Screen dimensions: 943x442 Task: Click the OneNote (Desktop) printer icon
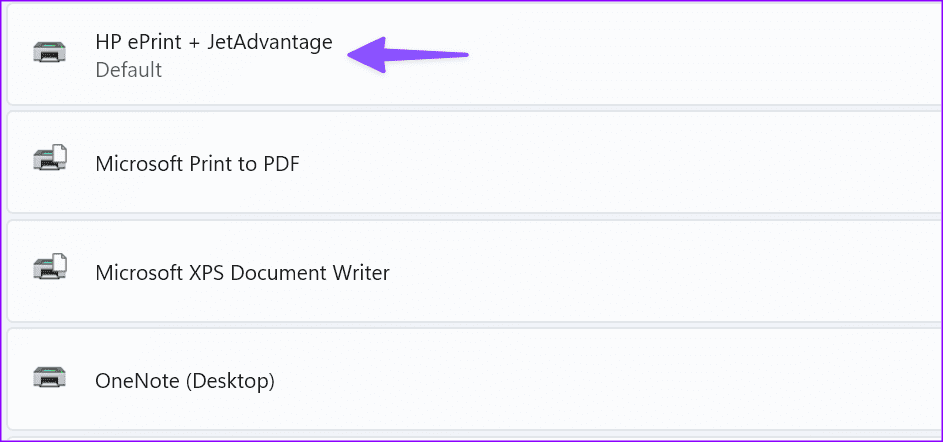50,377
